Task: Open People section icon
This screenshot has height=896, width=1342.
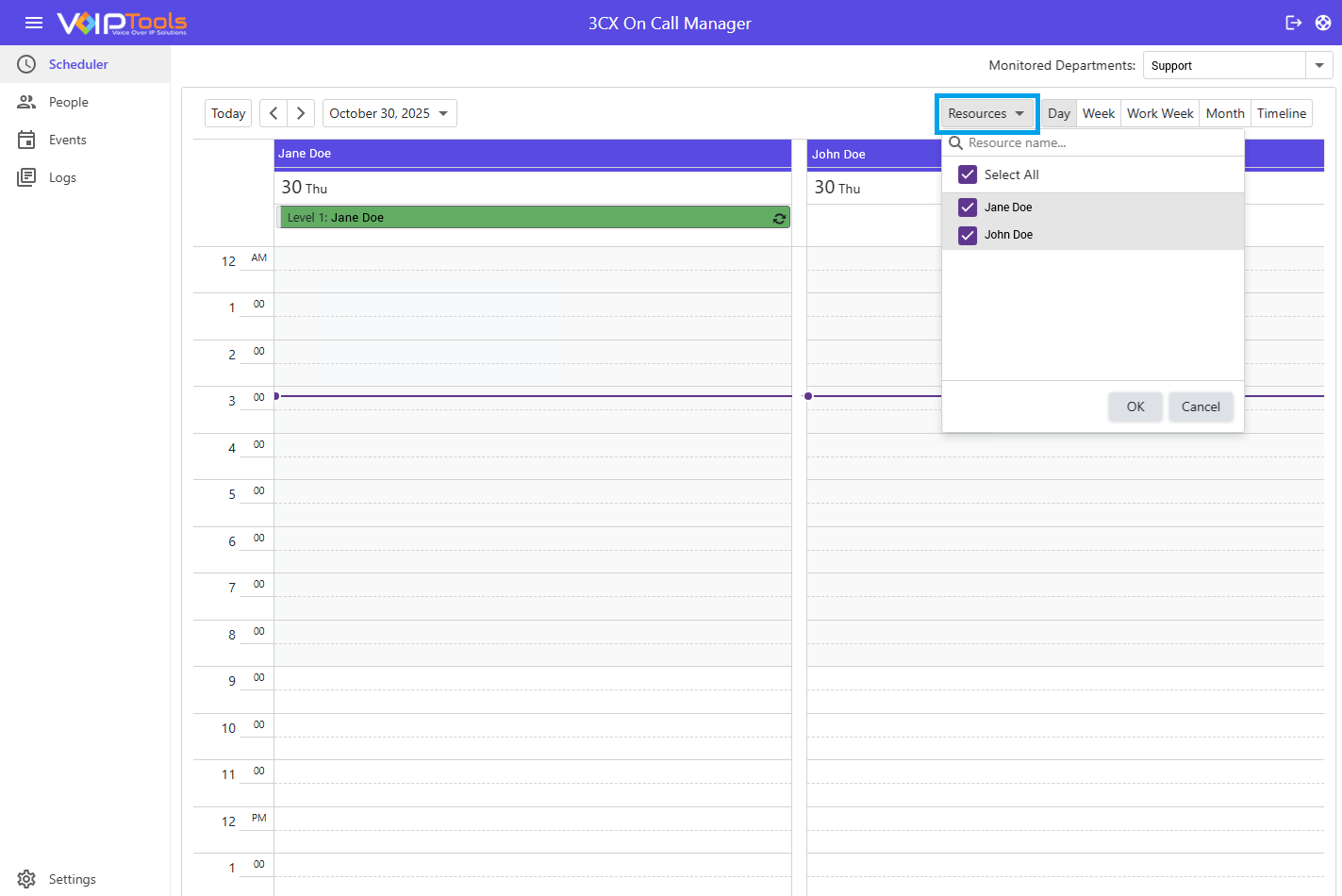Action: 26,102
